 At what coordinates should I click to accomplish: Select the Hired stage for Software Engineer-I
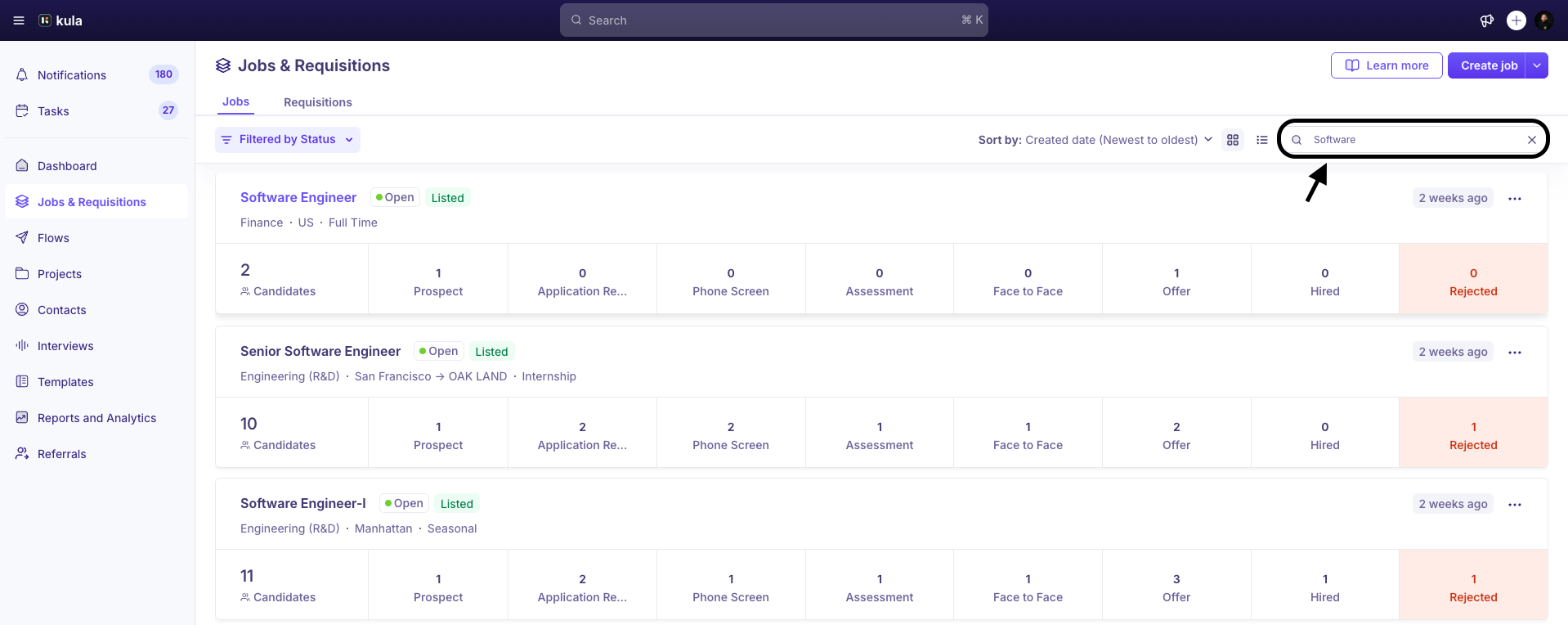1324,585
